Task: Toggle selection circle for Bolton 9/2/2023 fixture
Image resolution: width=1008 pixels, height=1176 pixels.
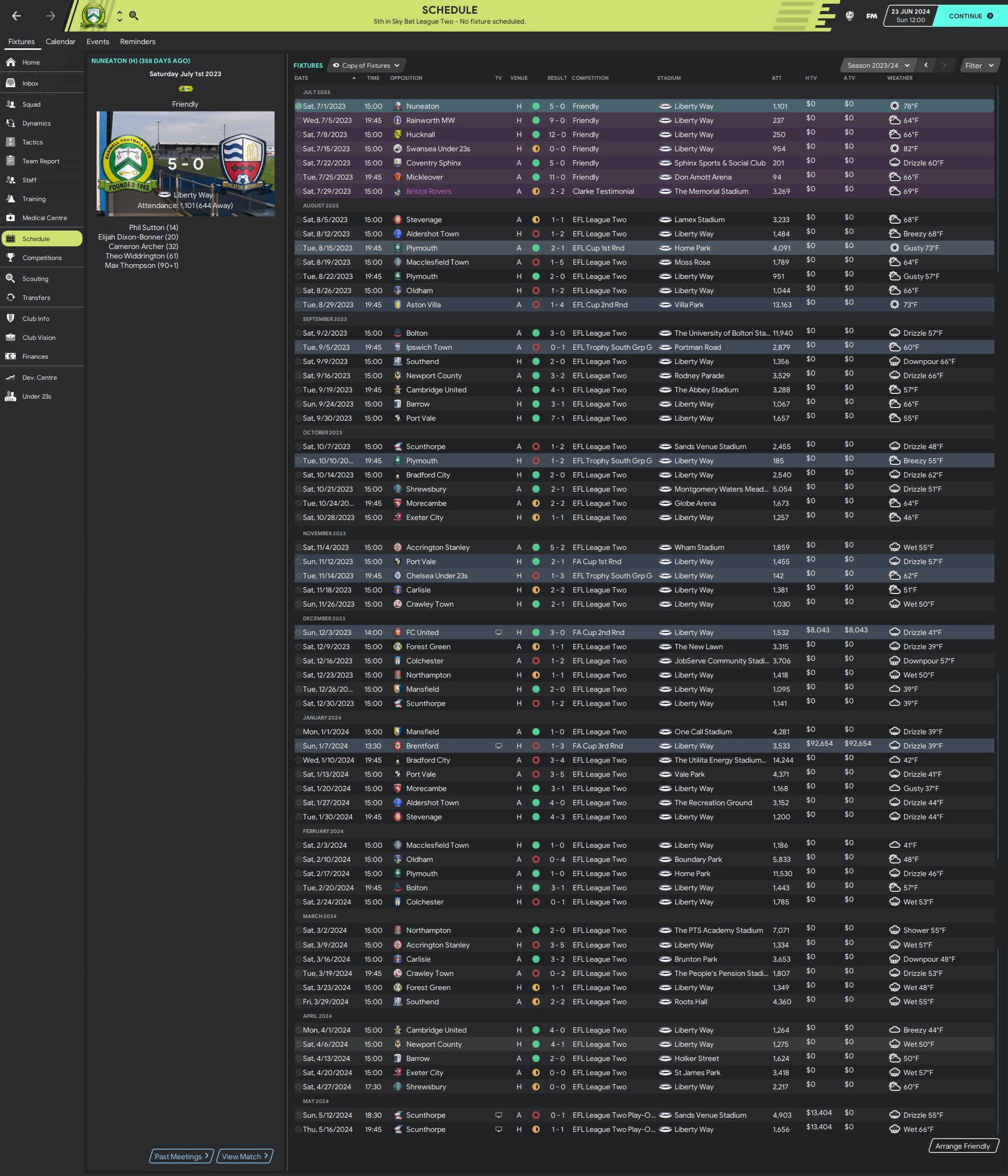Action: [298, 333]
